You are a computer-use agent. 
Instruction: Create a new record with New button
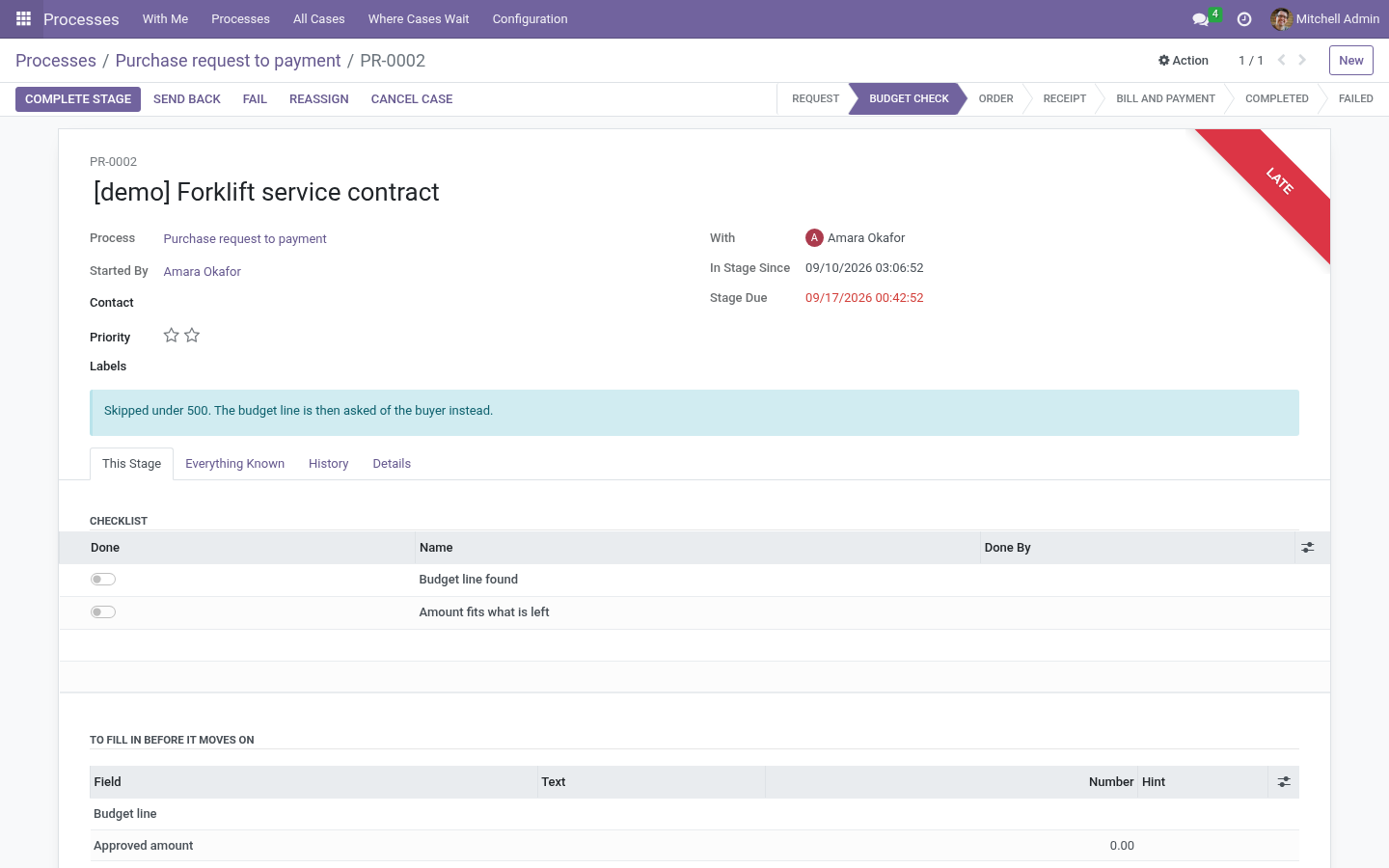click(1351, 60)
